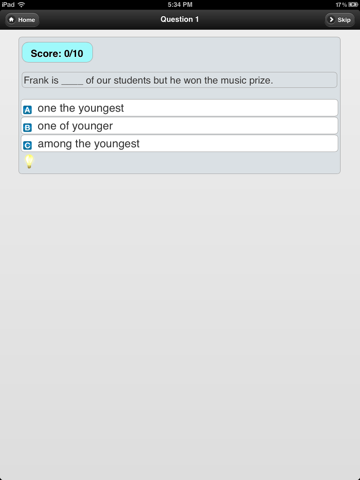The image size is (360, 480).
Task: Select the blue B letter badge
Action: point(27,127)
